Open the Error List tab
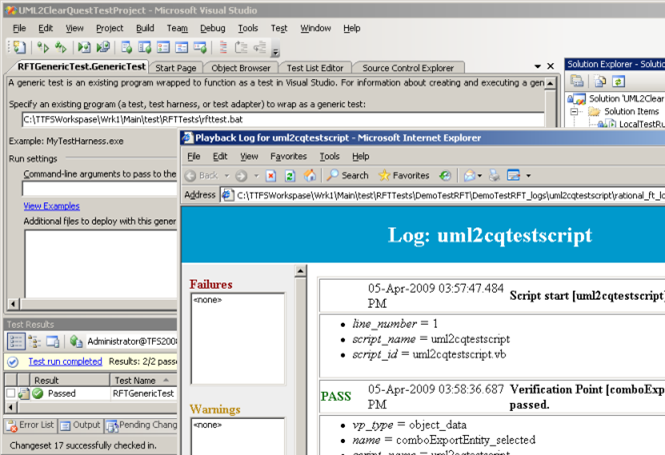 (31, 425)
